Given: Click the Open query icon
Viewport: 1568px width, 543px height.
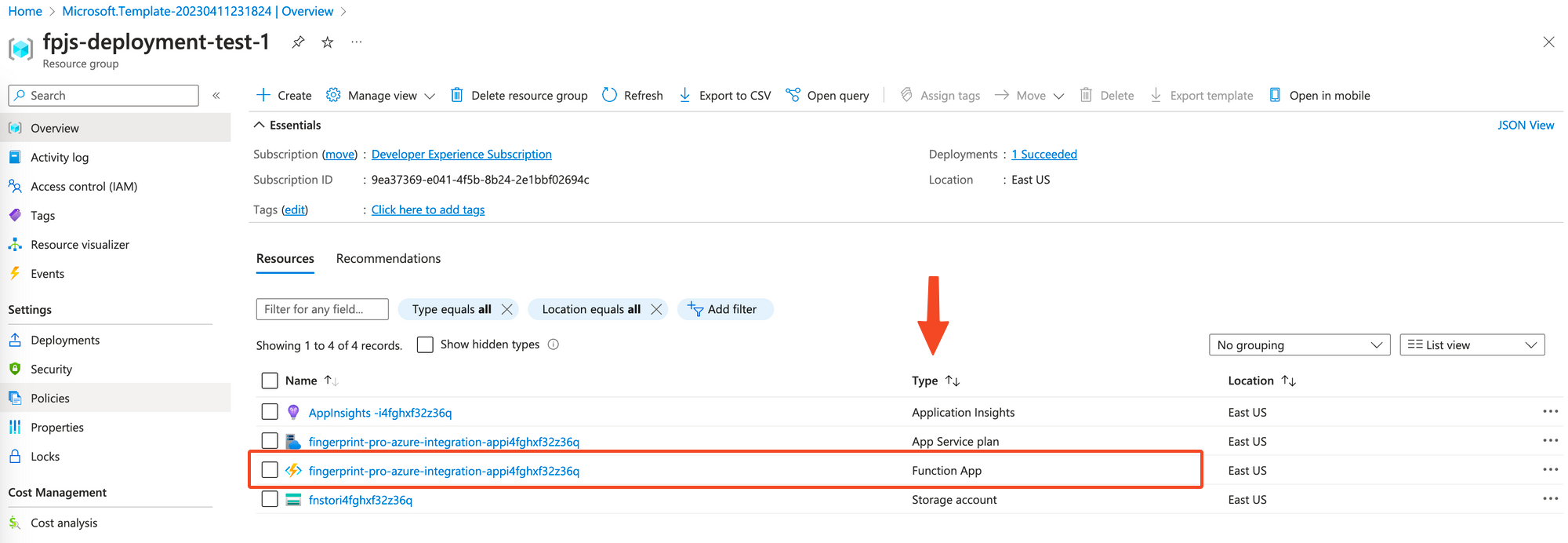Looking at the screenshot, I should pyautogui.click(x=793, y=95).
